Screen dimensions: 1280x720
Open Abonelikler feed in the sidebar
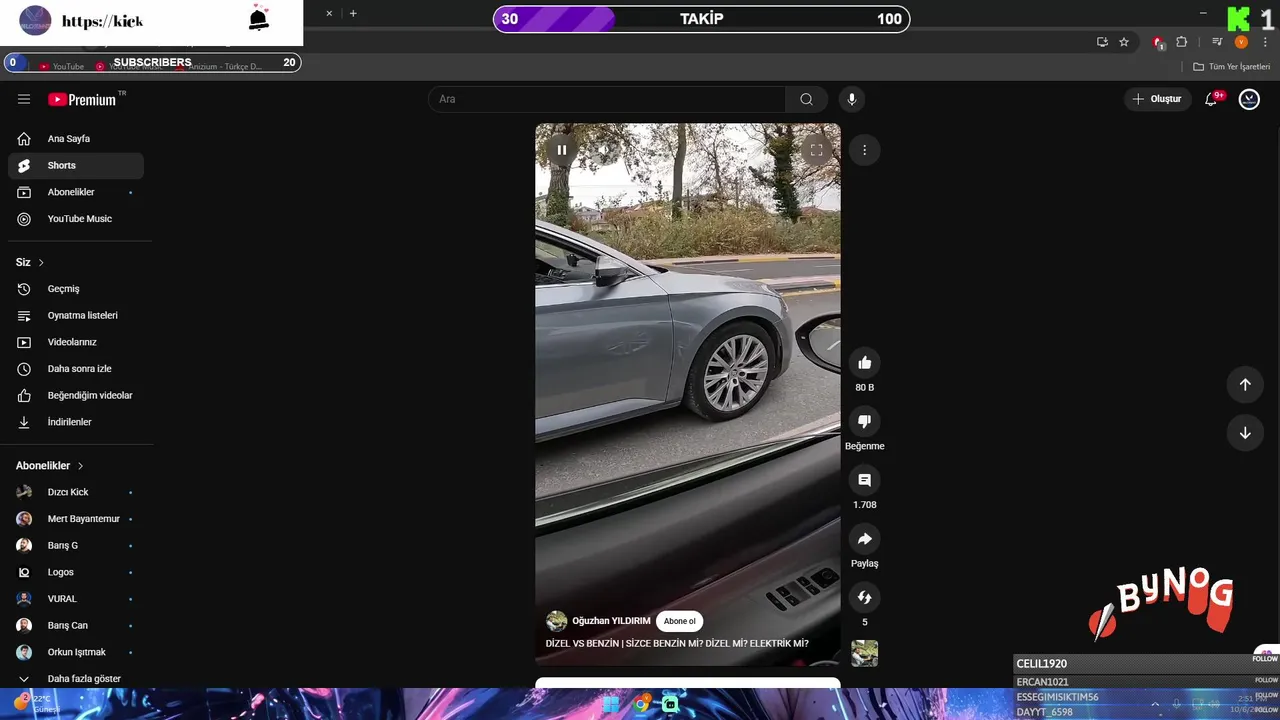[x=76, y=192]
